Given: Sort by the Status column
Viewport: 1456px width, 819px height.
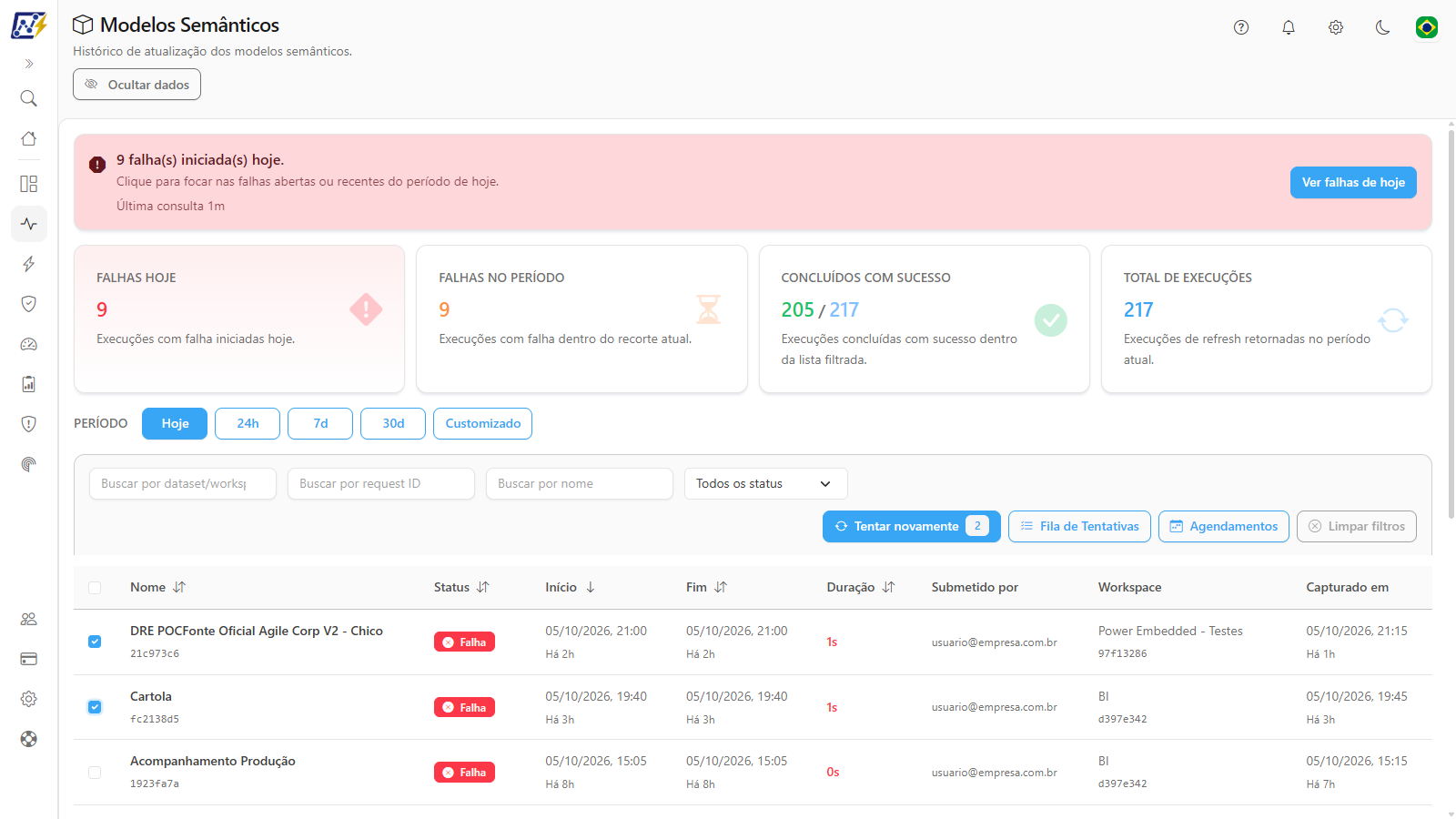Looking at the screenshot, I should pyautogui.click(x=461, y=588).
